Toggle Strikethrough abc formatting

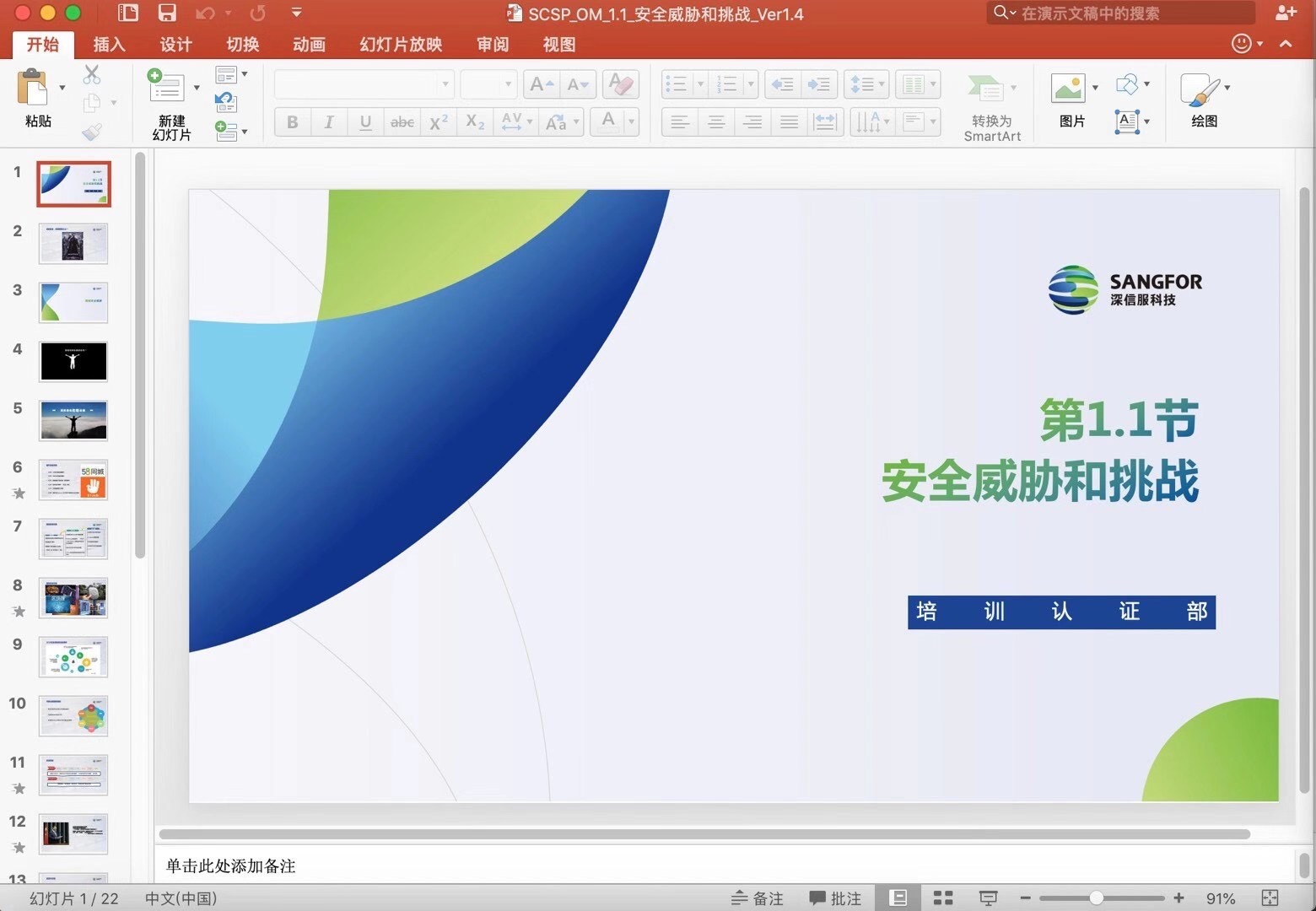pos(402,122)
